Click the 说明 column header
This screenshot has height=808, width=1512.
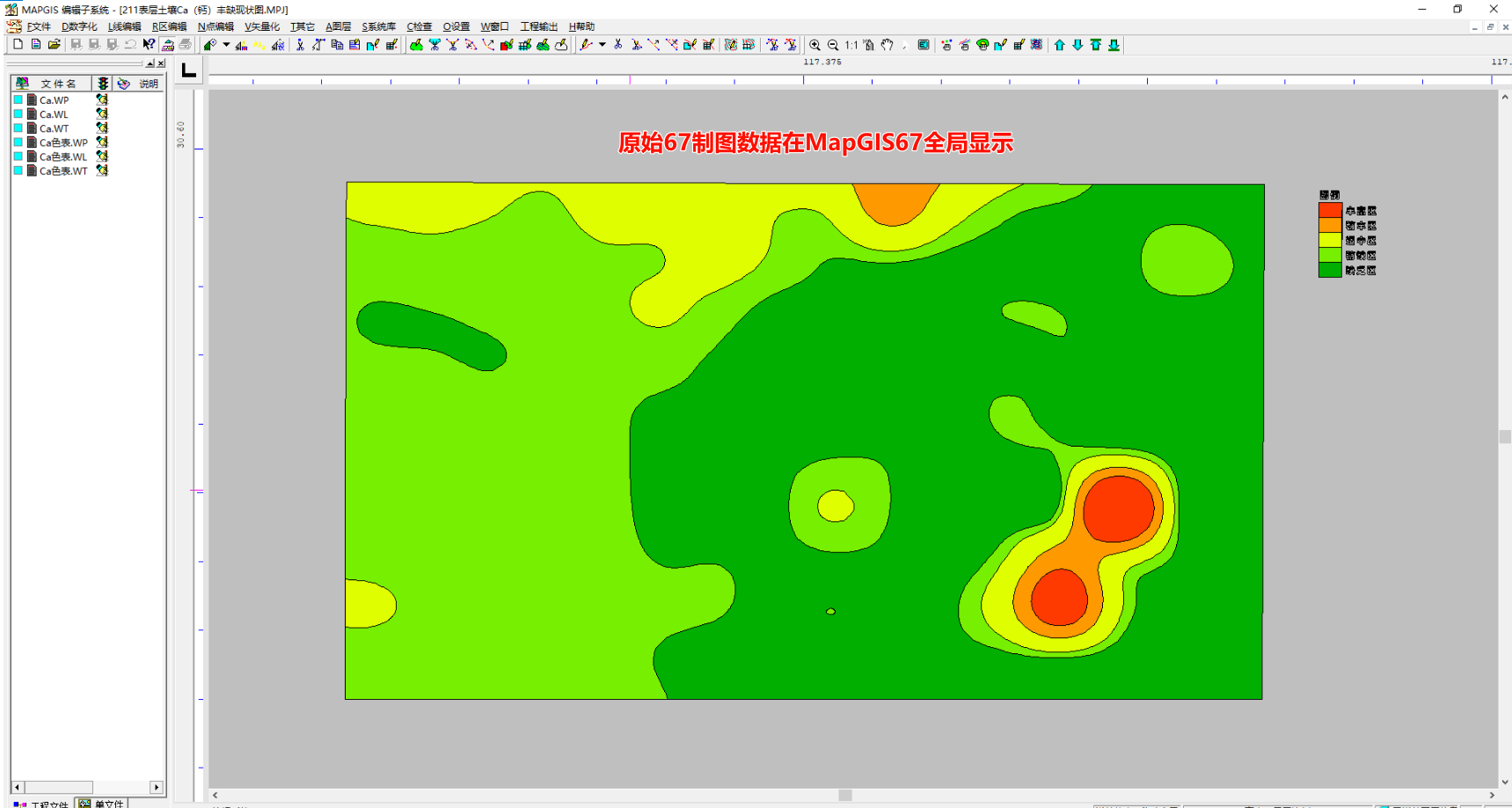pyautogui.click(x=149, y=84)
